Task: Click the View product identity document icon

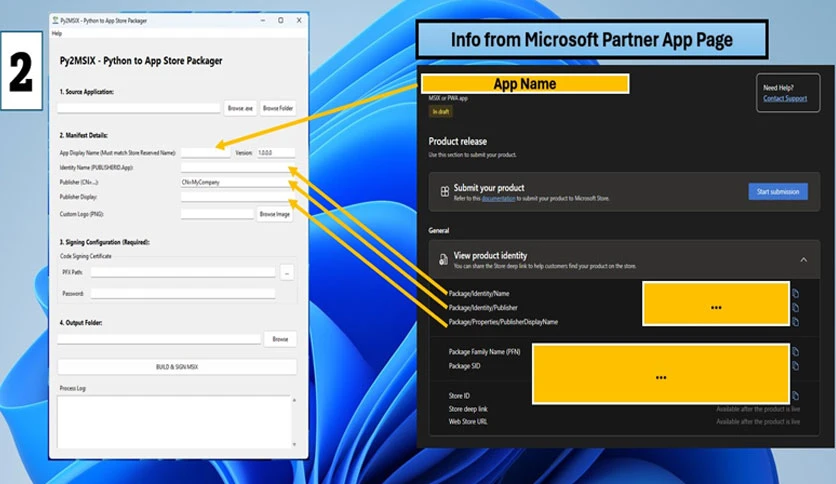Action: [x=444, y=260]
